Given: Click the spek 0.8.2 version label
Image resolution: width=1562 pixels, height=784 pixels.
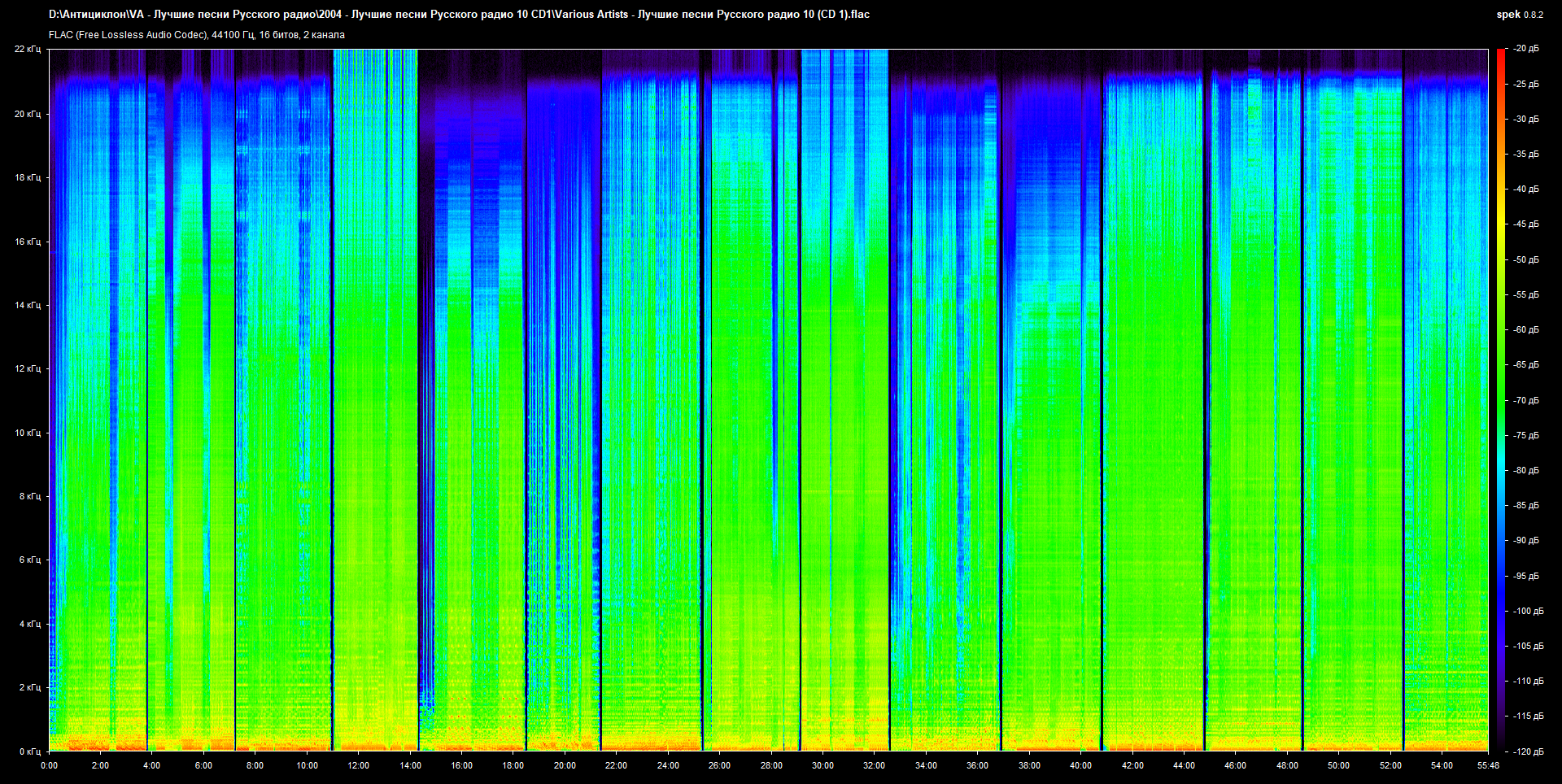Looking at the screenshot, I should coord(1519,15).
